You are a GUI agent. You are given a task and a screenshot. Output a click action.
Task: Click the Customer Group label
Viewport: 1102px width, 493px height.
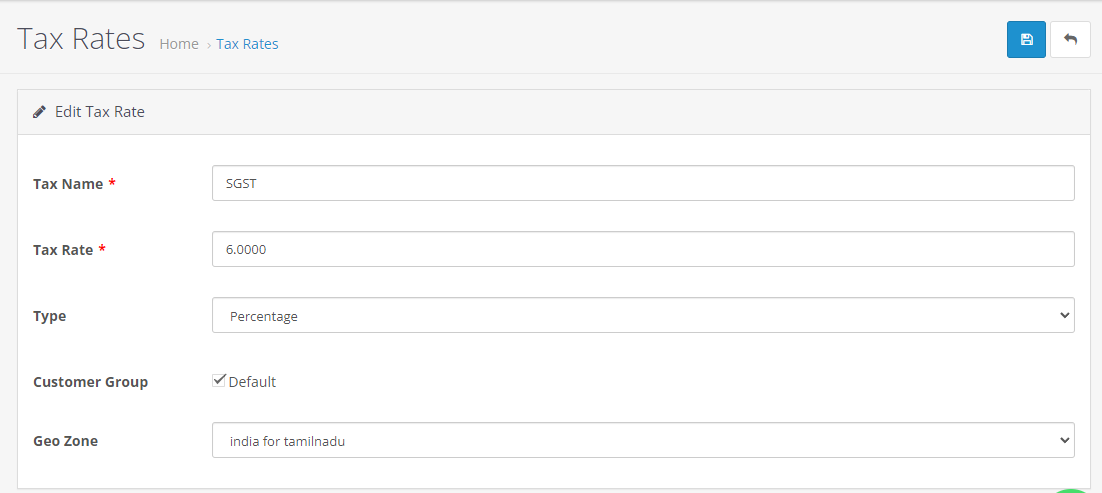coord(91,382)
